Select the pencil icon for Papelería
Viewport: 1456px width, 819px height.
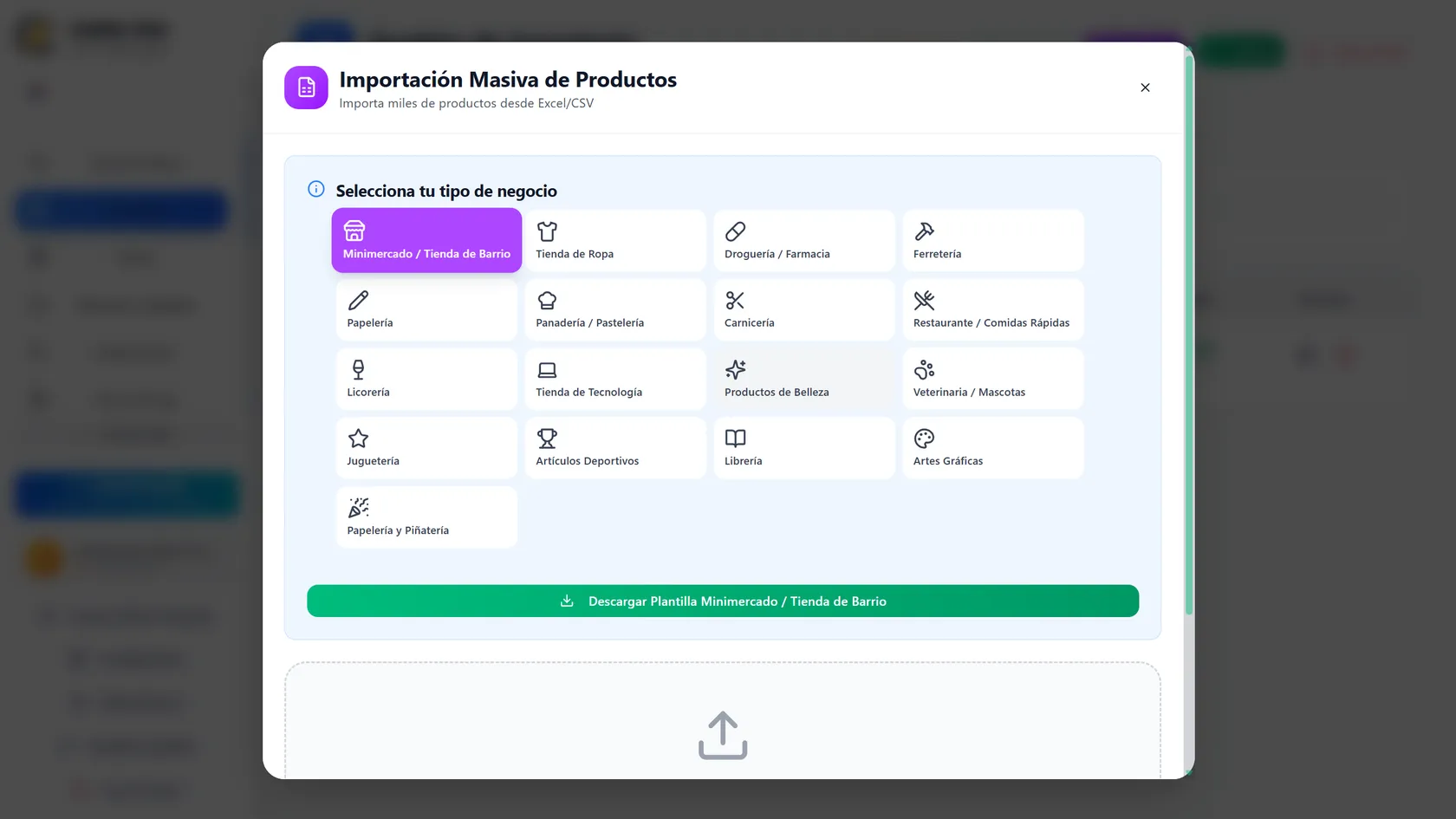pos(358,301)
